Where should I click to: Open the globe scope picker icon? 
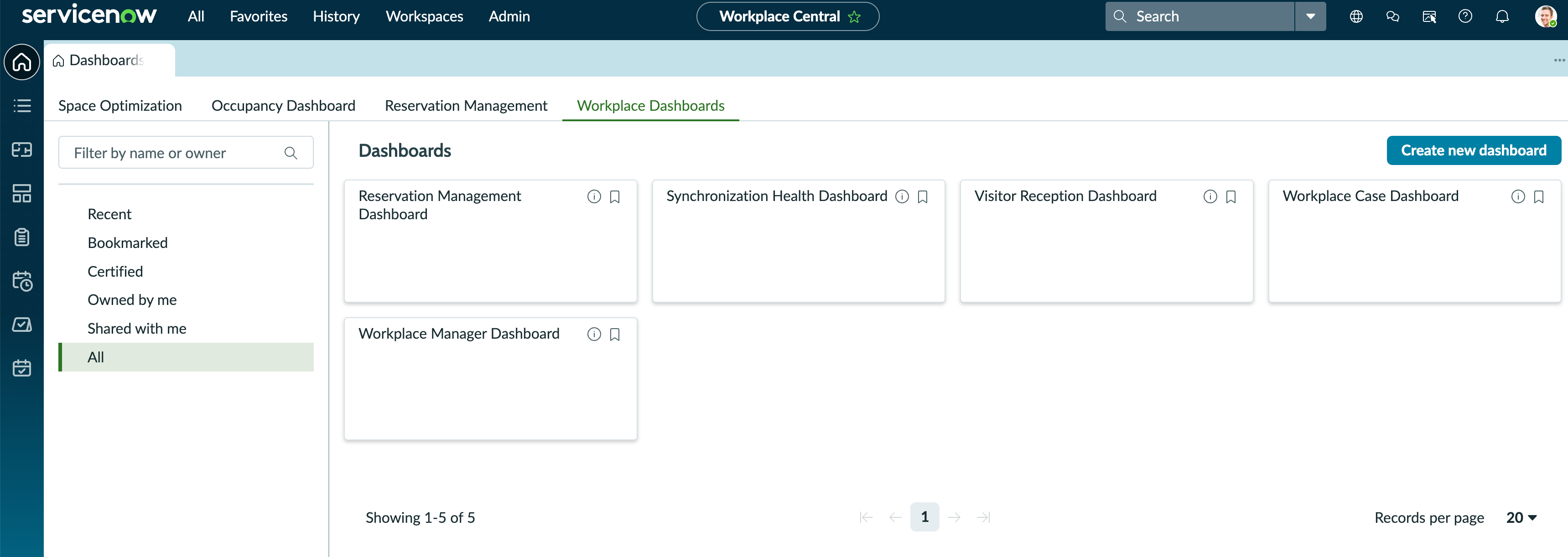pyautogui.click(x=1356, y=16)
